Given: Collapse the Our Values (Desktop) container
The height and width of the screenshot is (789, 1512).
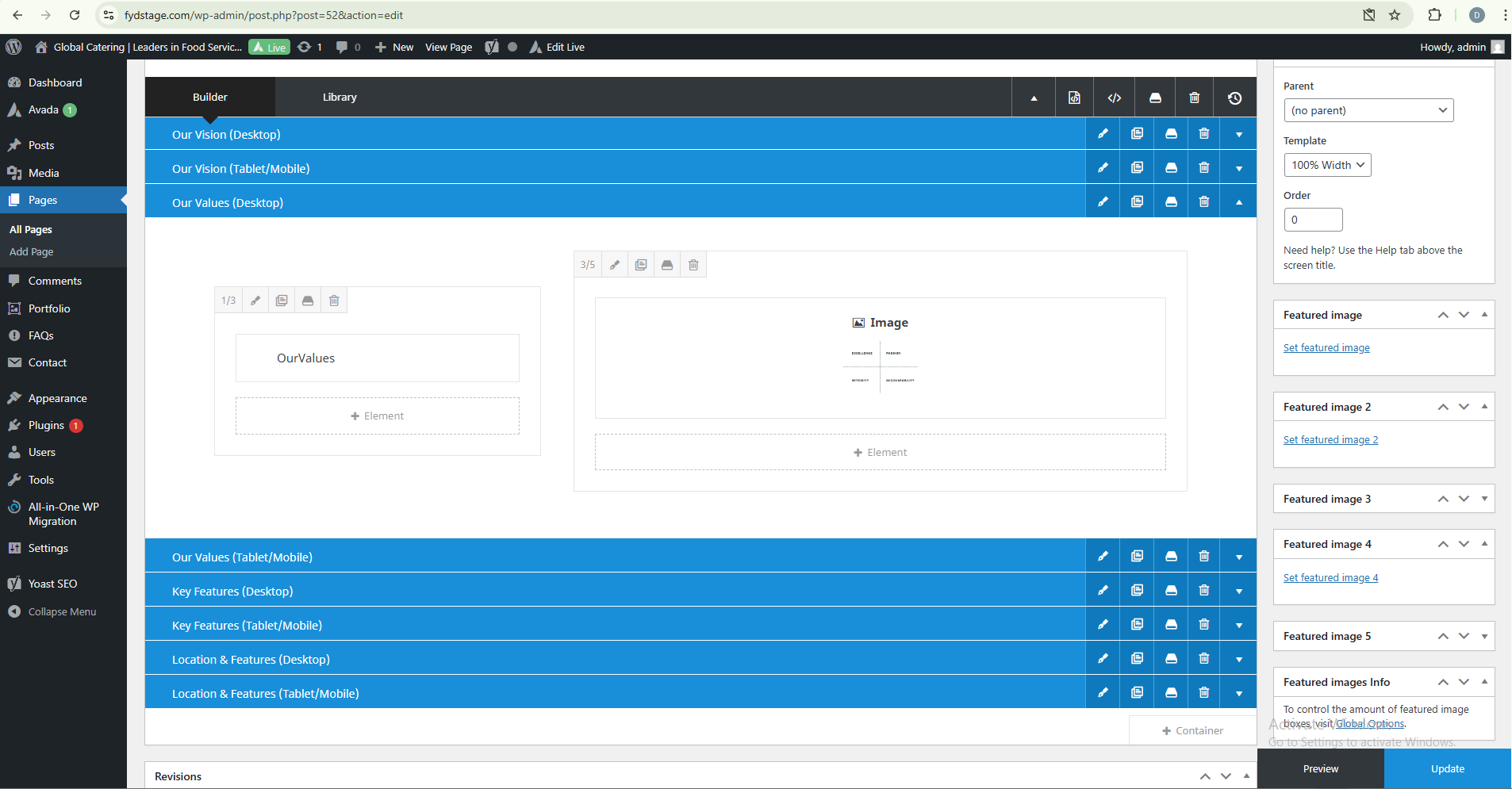Looking at the screenshot, I should tap(1238, 202).
